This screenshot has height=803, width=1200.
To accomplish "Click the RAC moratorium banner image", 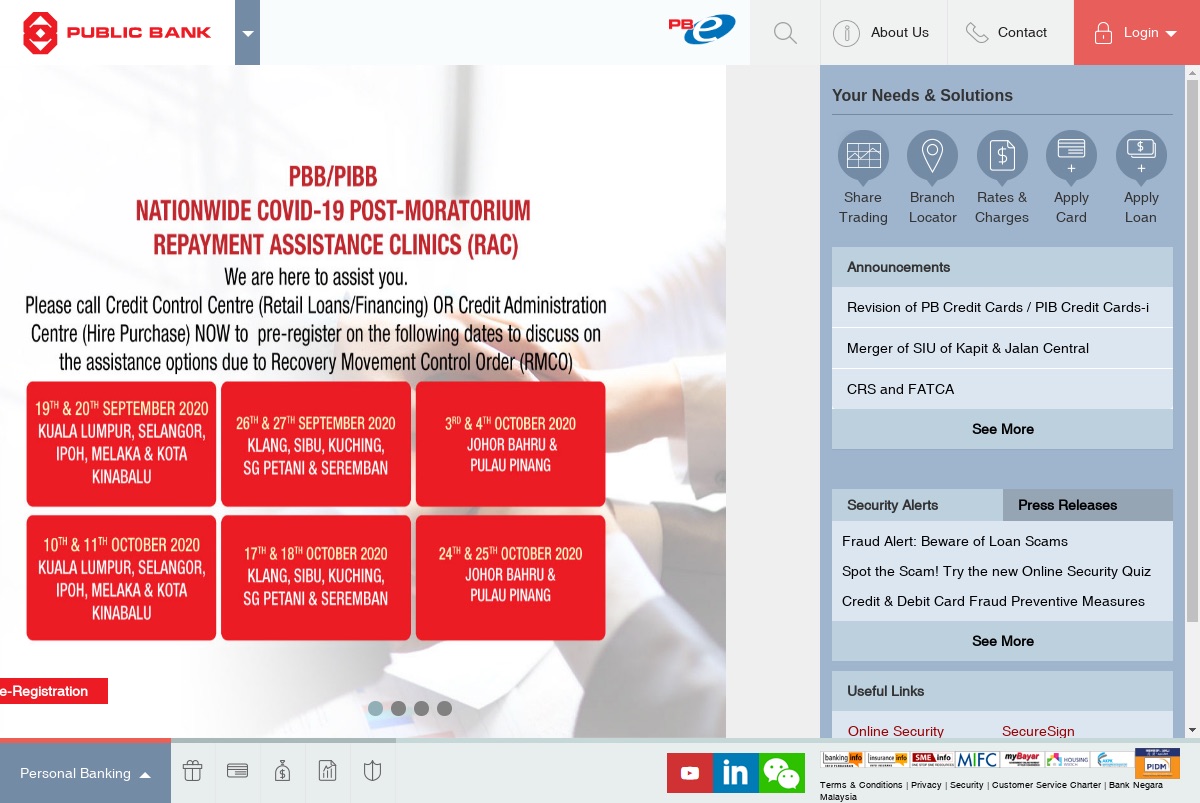I will pos(363,400).
